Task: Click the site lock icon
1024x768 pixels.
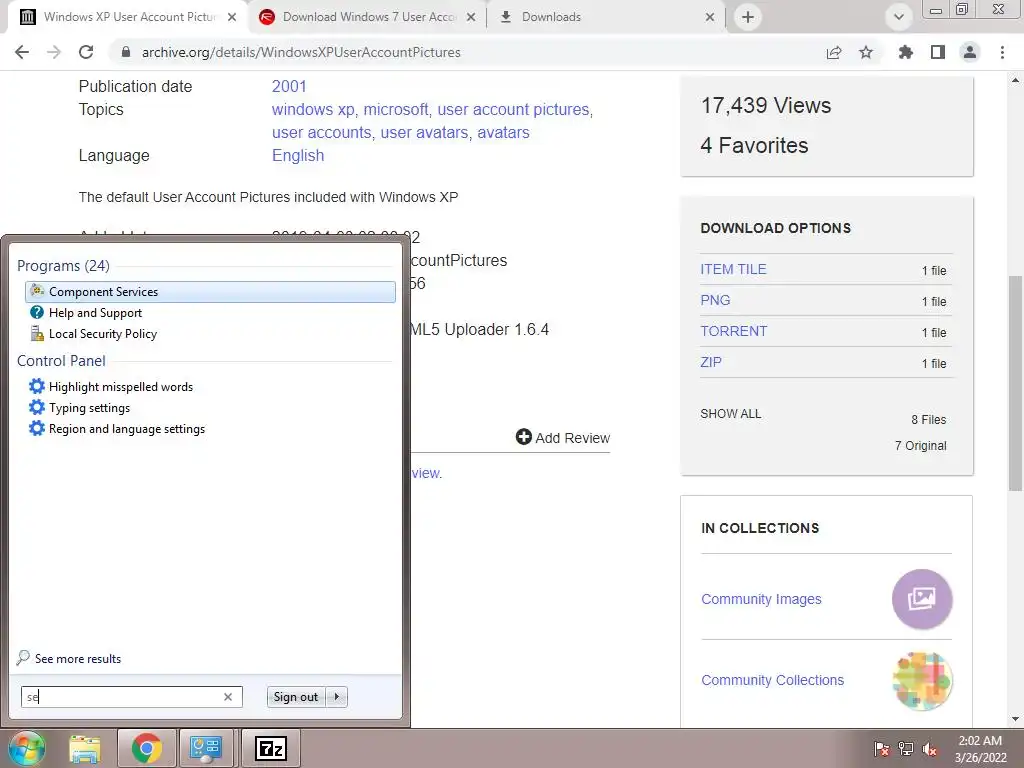Action: tap(126, 52)
